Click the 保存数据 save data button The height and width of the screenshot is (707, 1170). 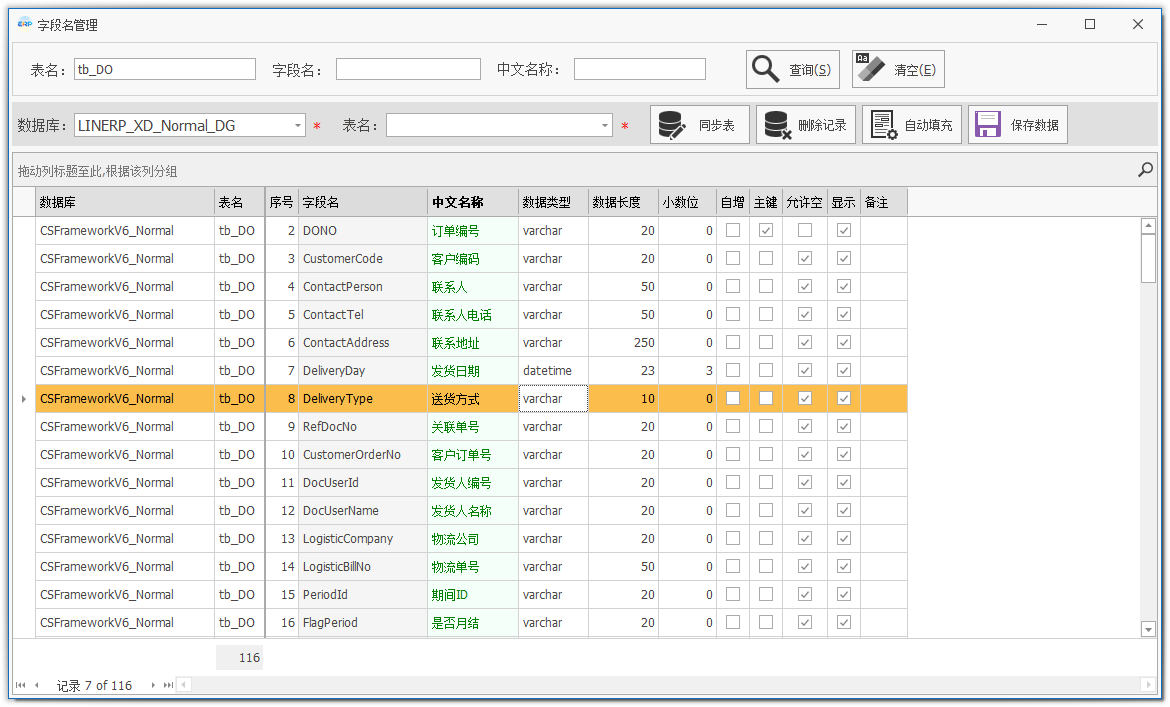[1018, 125]
